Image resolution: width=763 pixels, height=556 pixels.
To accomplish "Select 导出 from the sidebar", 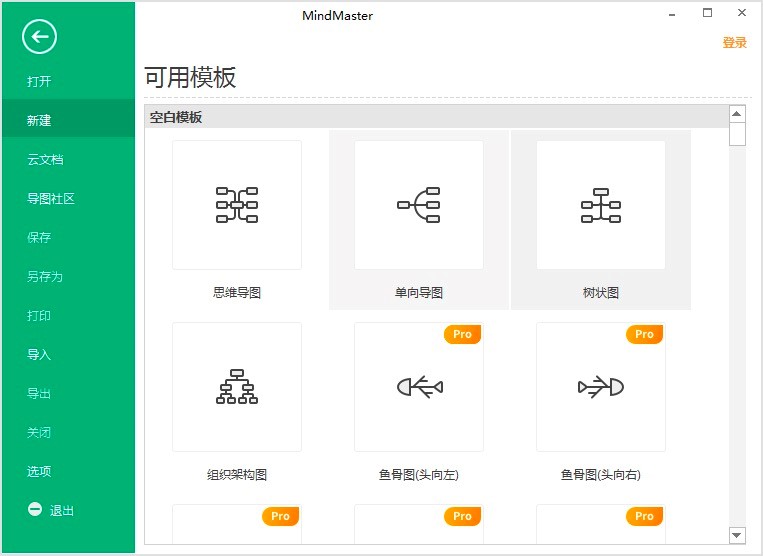I will tap(39, 393).
